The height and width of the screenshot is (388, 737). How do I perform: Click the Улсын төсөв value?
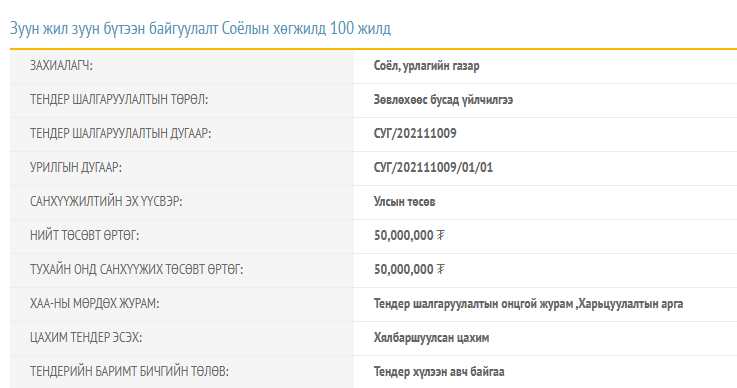tap(404, 202)
